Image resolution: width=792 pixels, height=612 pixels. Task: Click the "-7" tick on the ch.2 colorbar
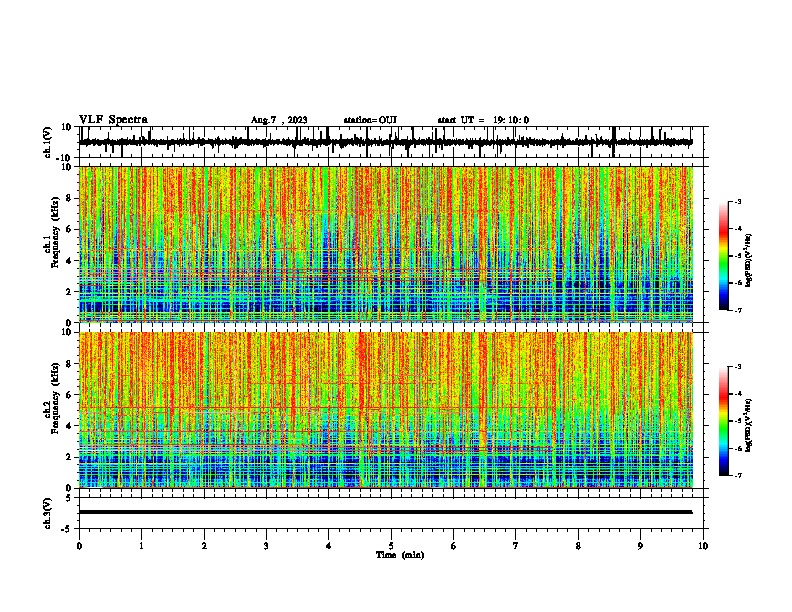[737, 475]
